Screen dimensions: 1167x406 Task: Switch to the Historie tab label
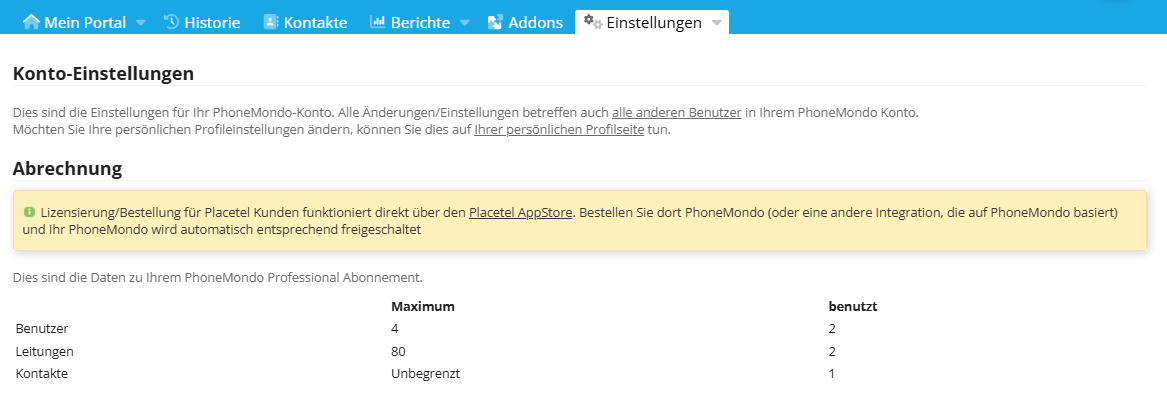212,22
